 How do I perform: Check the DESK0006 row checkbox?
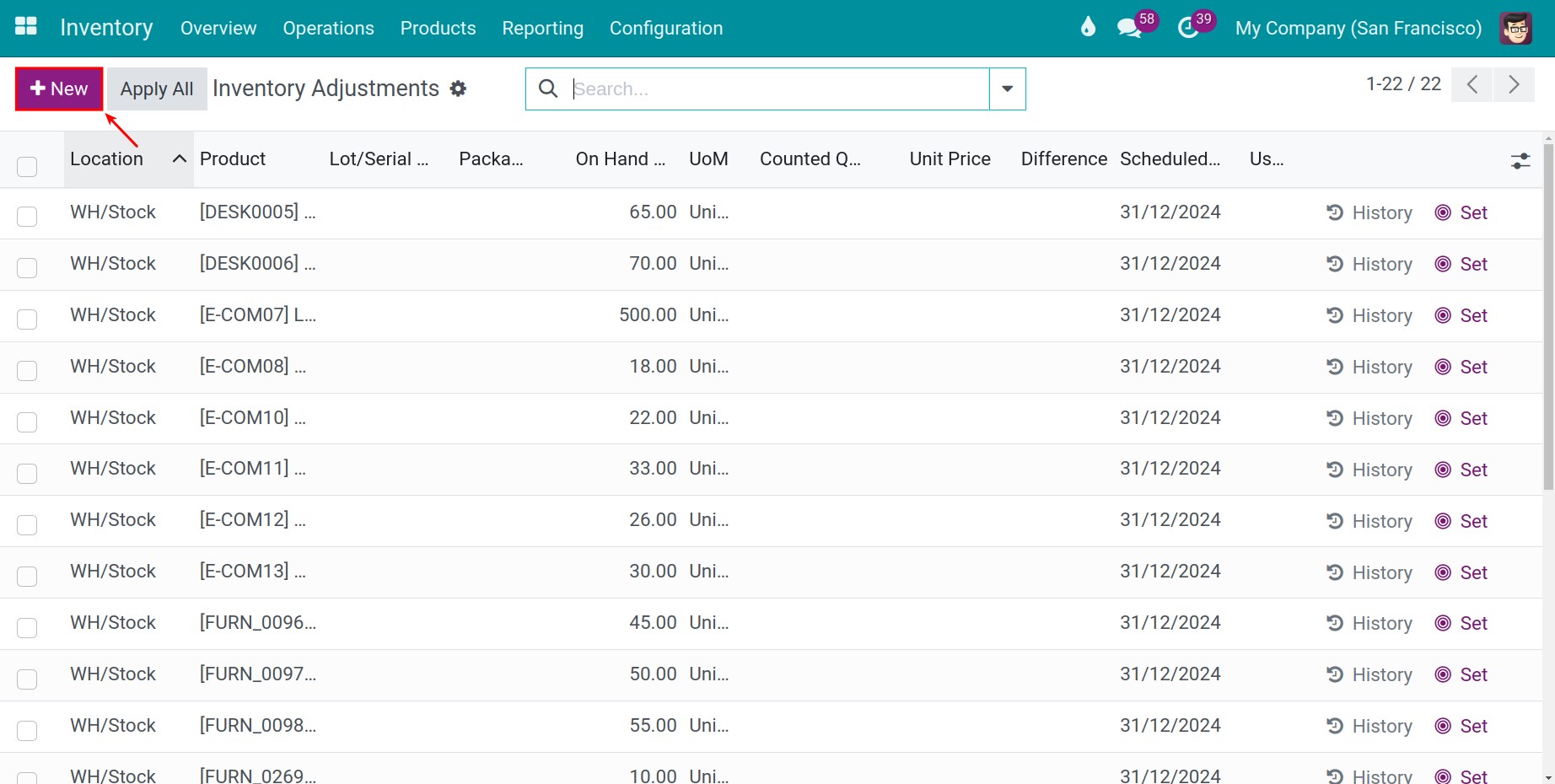(27, 267)
